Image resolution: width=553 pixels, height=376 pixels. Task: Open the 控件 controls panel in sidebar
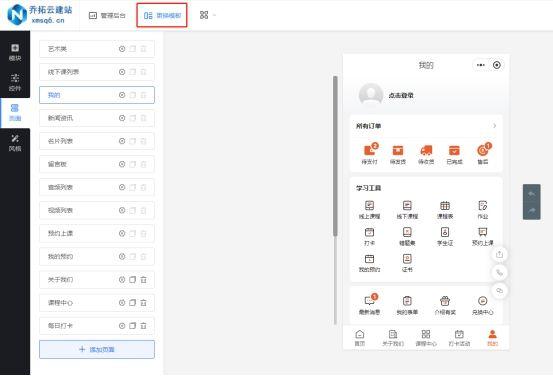15,82
